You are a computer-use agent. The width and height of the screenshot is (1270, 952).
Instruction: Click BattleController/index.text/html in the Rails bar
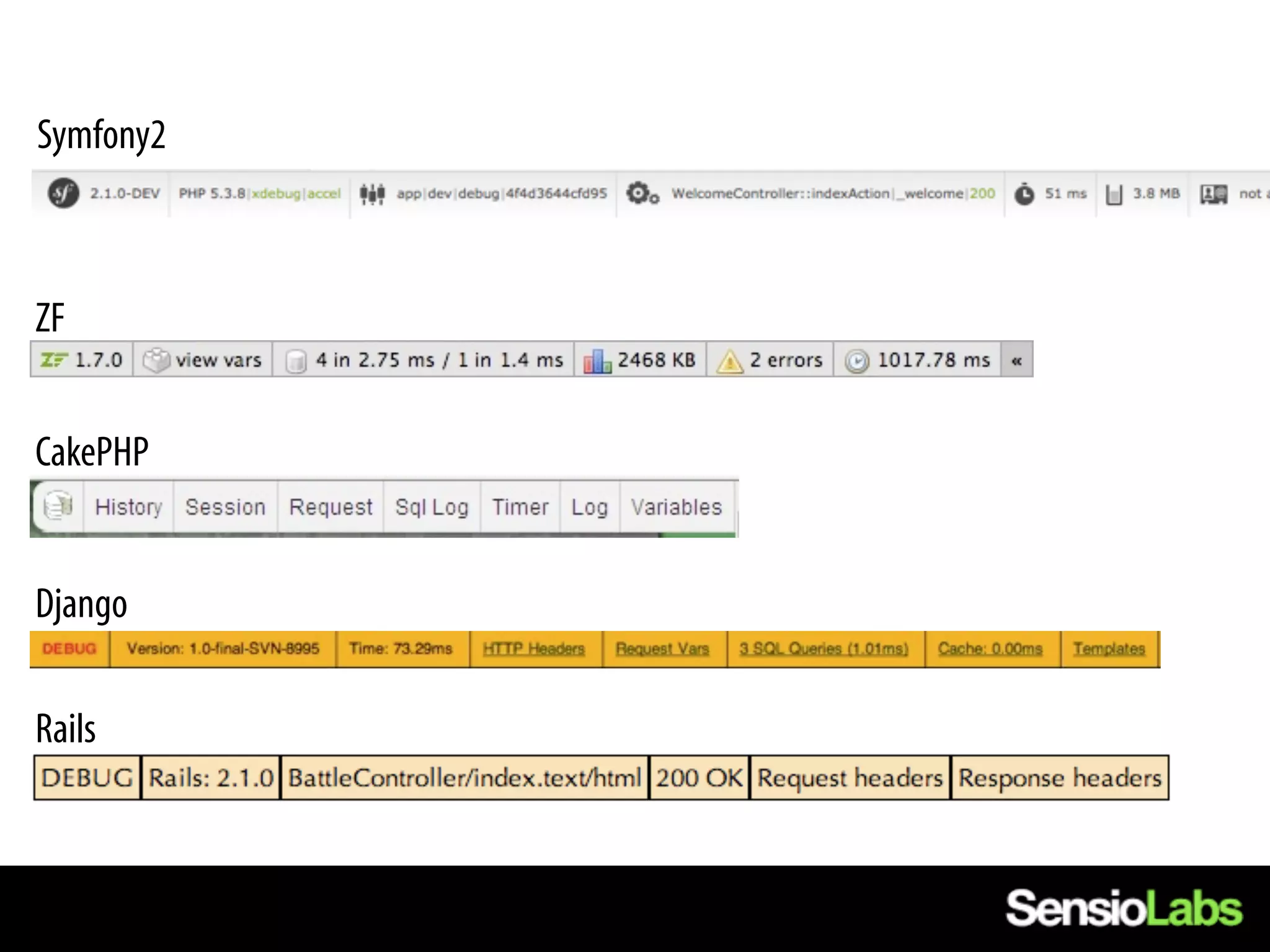(x=464, y=778)
